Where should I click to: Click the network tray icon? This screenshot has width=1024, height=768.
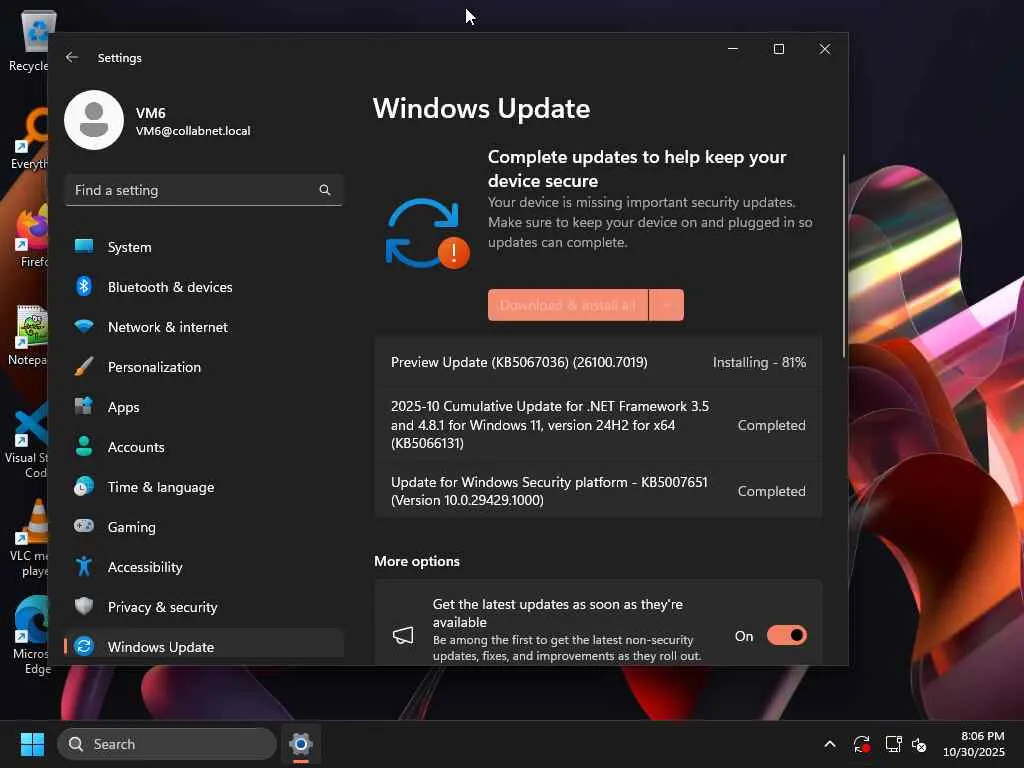[893, 744]
